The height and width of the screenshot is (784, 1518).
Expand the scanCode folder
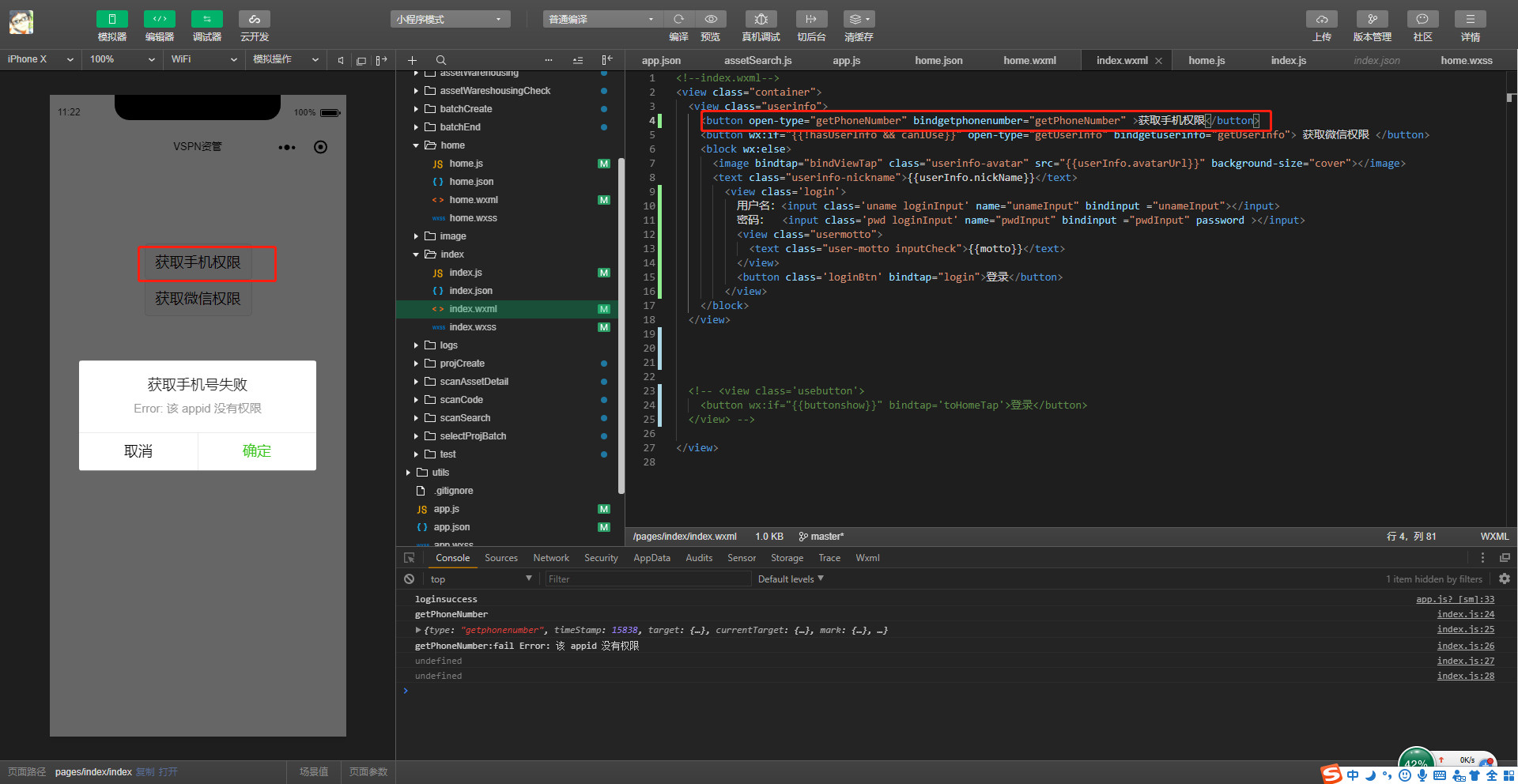[x=461, y=400]
